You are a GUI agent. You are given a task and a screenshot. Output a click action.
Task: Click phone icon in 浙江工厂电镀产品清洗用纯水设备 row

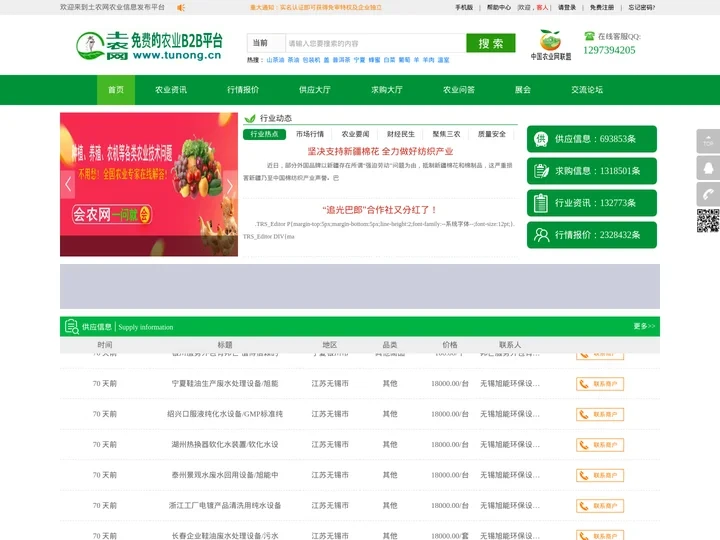[x=583, y=506]
